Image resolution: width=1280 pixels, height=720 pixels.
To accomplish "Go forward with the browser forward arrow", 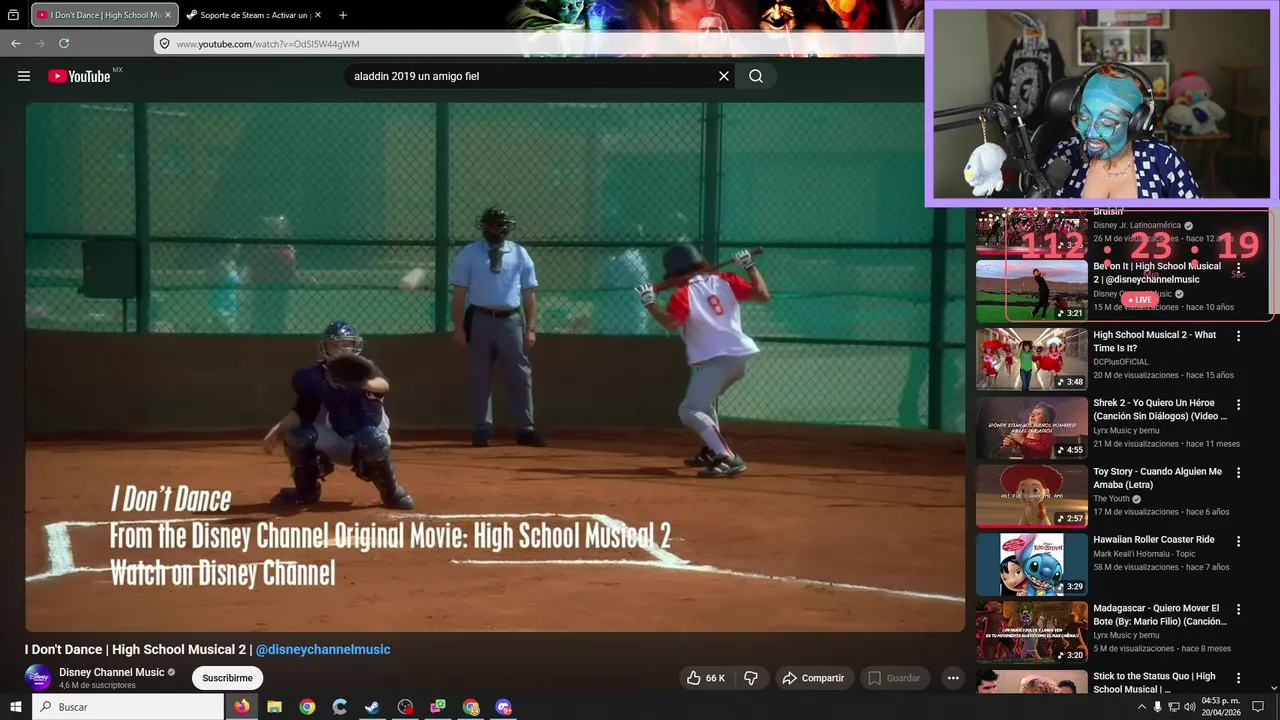I will pyautogui.click(x=40, y=43).
